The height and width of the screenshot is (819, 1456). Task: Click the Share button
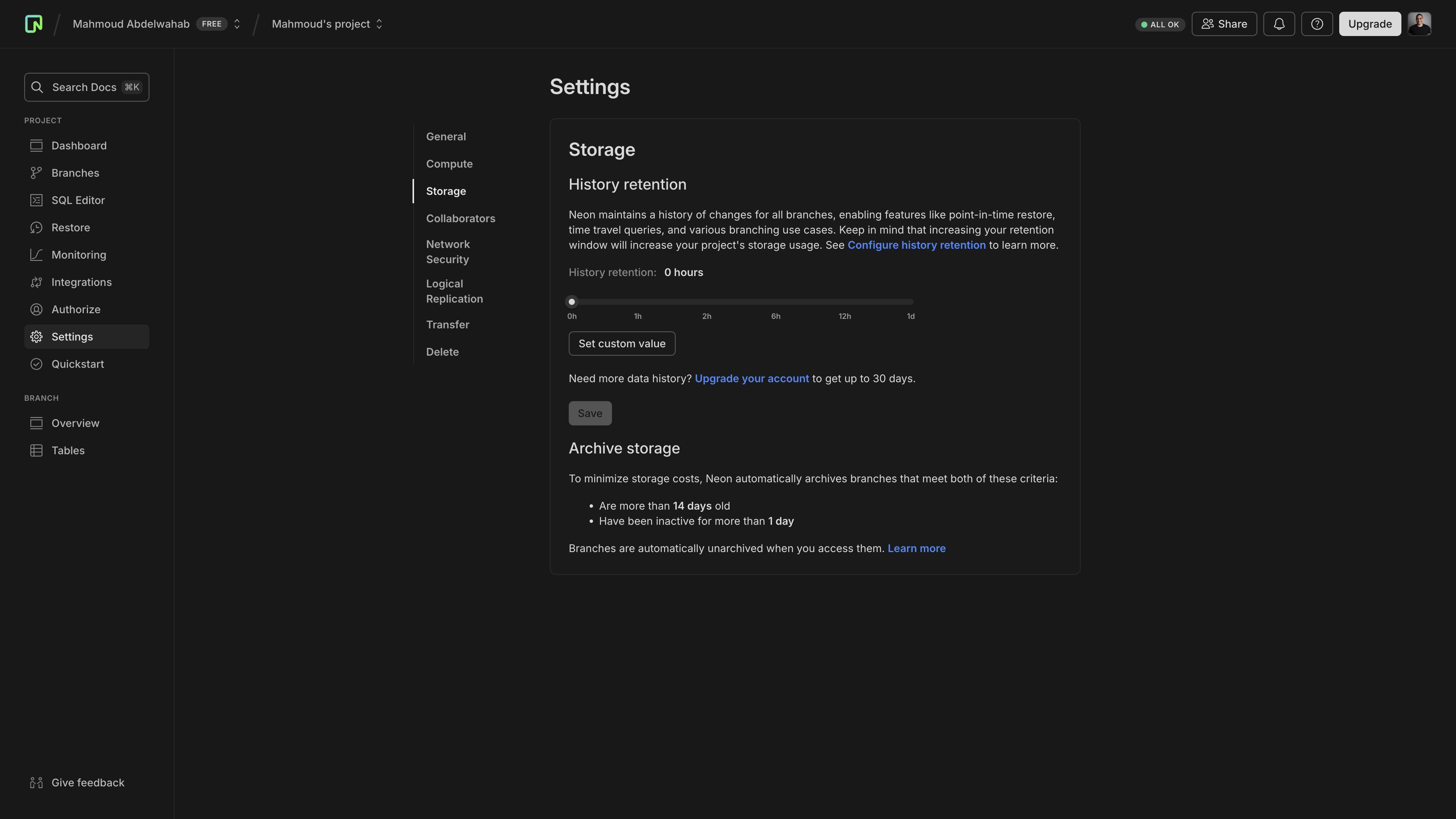[1224, 24]
